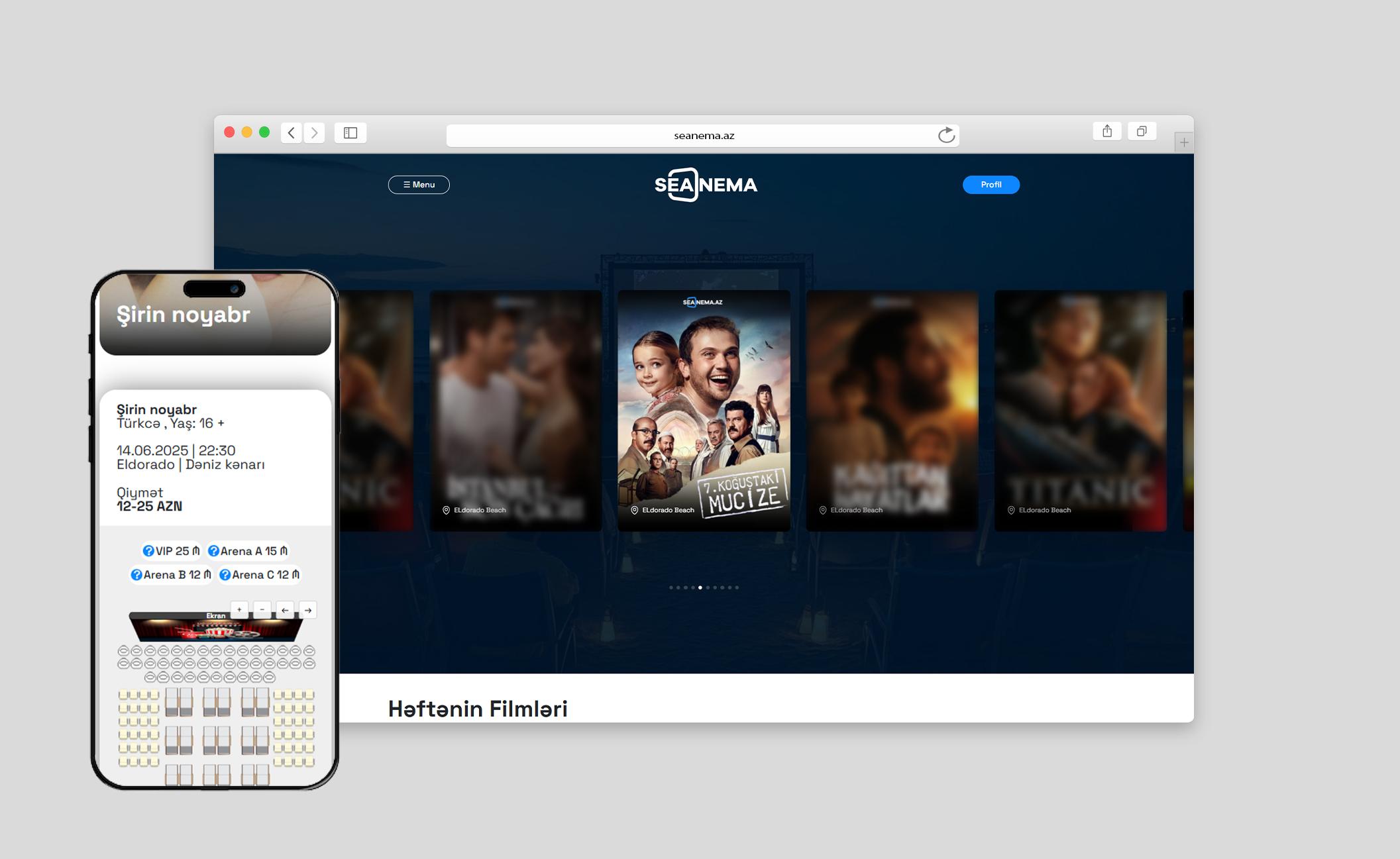
Task: Click the Safari back arrow
Action: pyautogui.click(x=292, y=132)
